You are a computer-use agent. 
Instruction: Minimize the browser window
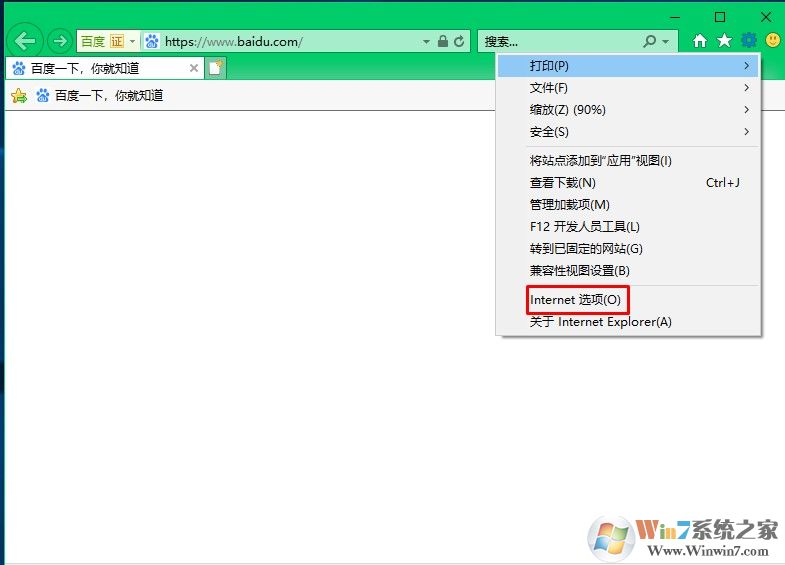(x=675, y=17)
